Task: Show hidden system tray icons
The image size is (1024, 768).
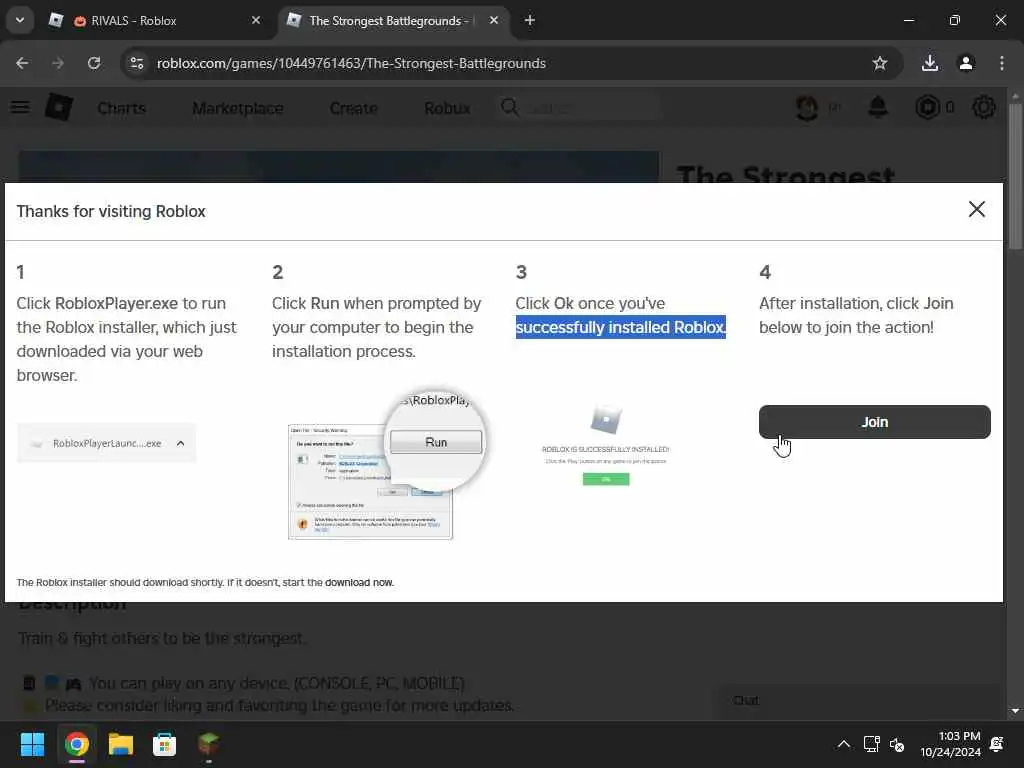Action: [844, 744]
